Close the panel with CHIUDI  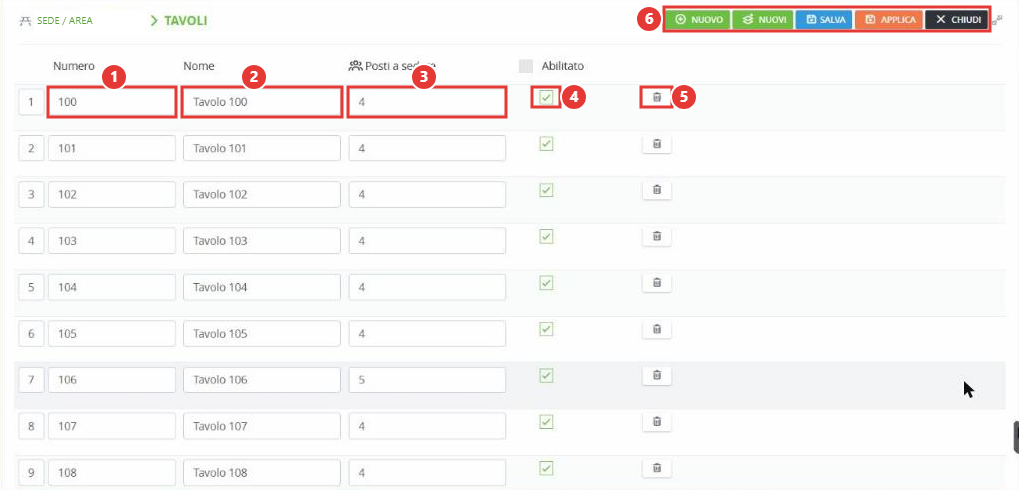(x=956, y=20)
